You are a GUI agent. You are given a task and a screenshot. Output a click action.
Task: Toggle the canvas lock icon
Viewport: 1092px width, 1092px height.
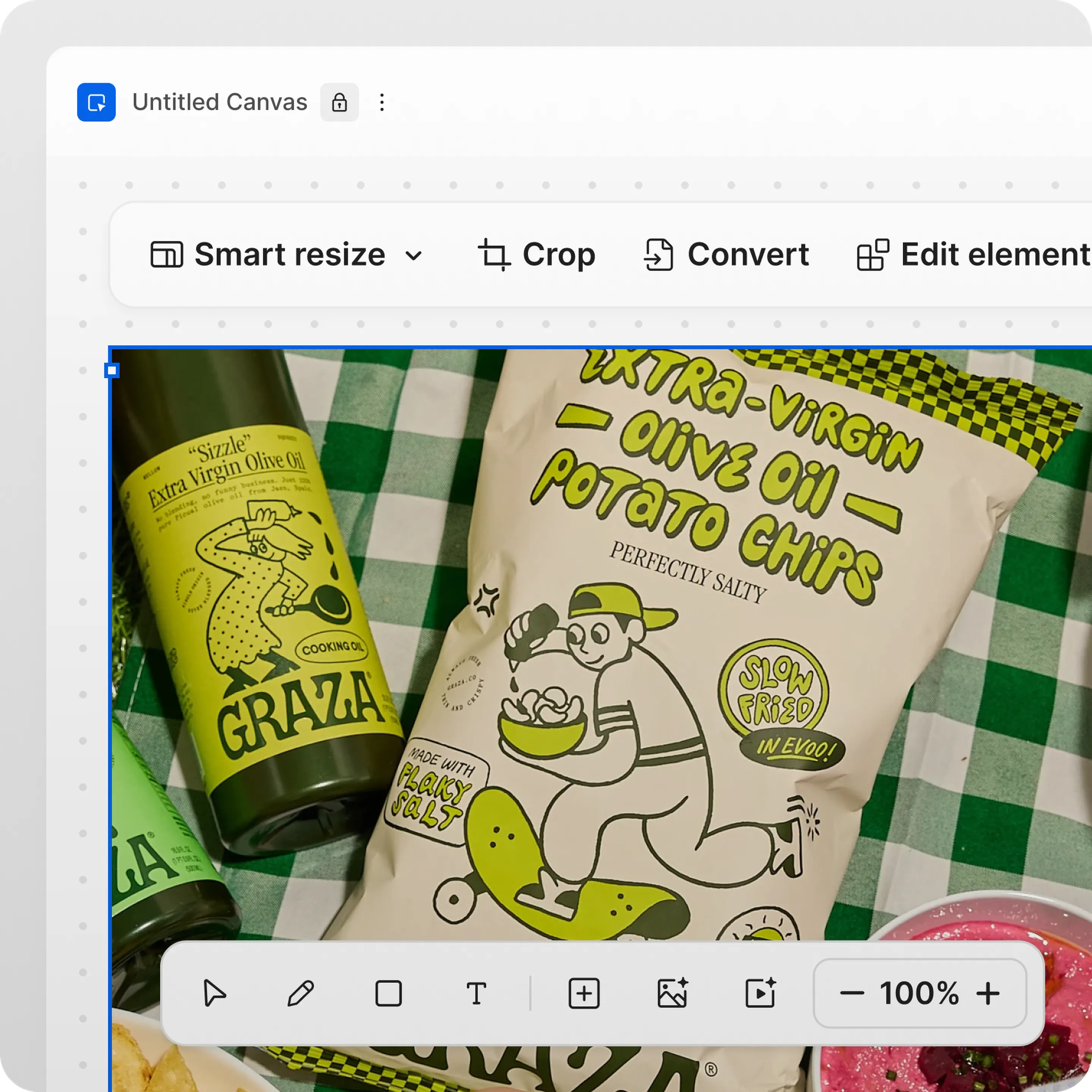339,102
